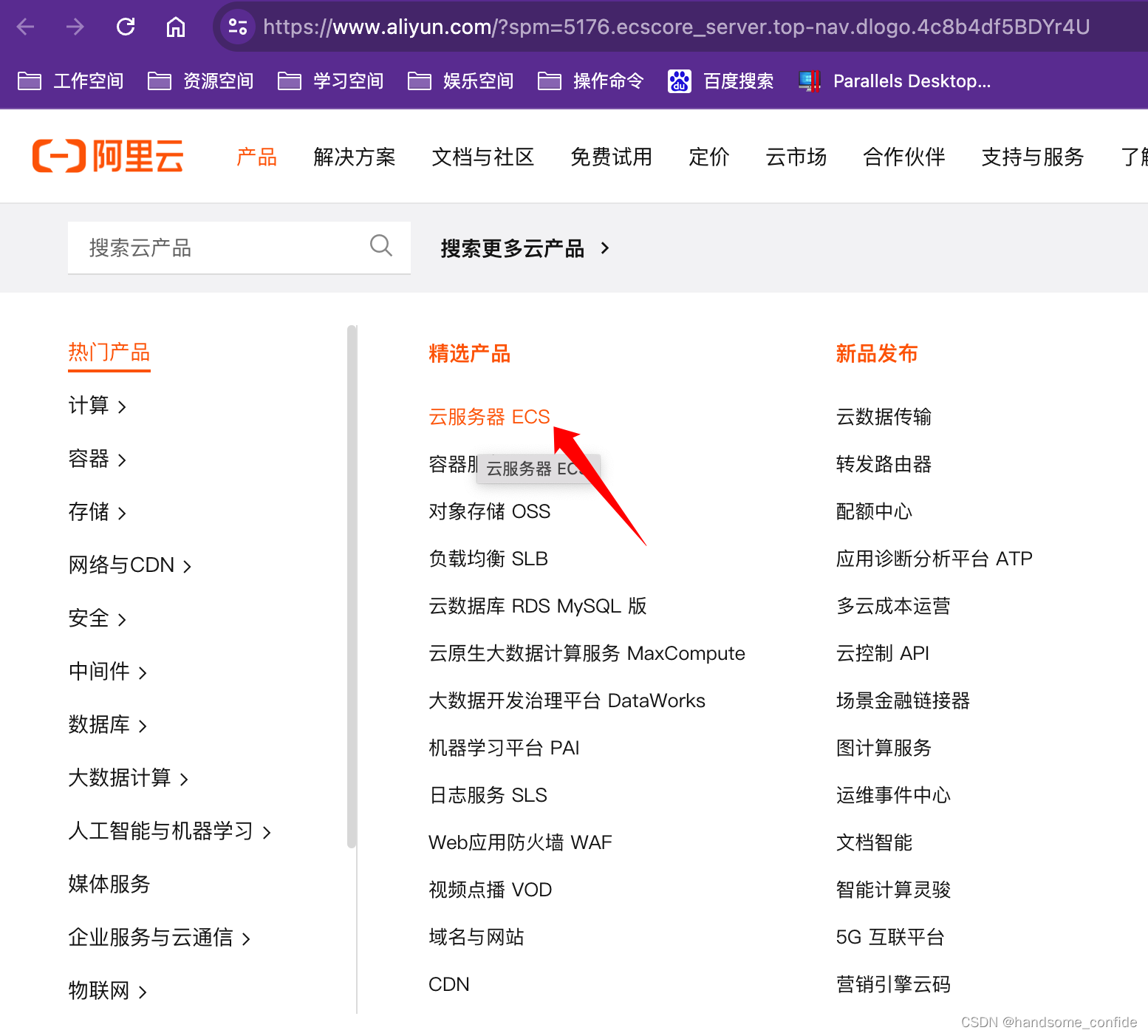Screen dimensions: 1148x1036
Task: Open 云原生大数据计算服务 MaxCompute link
Action: click(x=587, y=653)
